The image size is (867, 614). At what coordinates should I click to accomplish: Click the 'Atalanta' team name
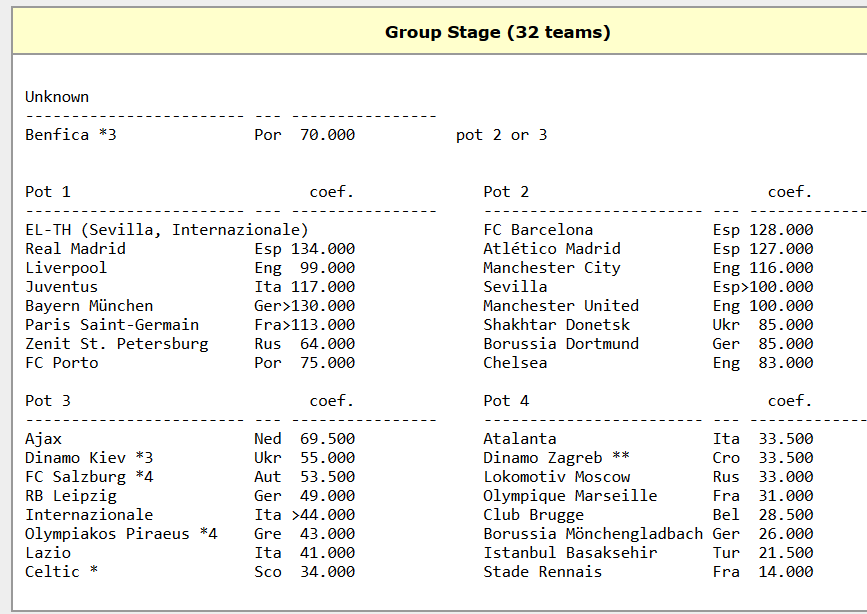coord(520,439)
